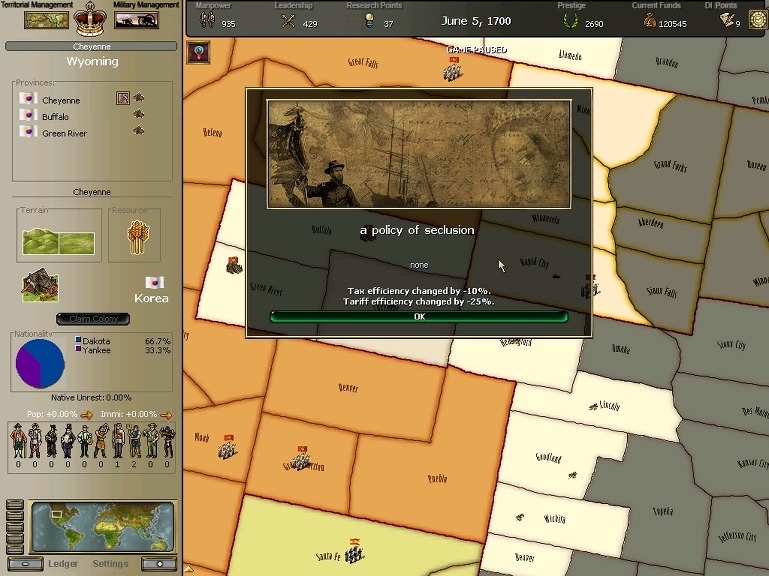The image size is (769, 576).
Task: Click 'Native Unrest: 0.00%' text
Action: tap(91, 398)
